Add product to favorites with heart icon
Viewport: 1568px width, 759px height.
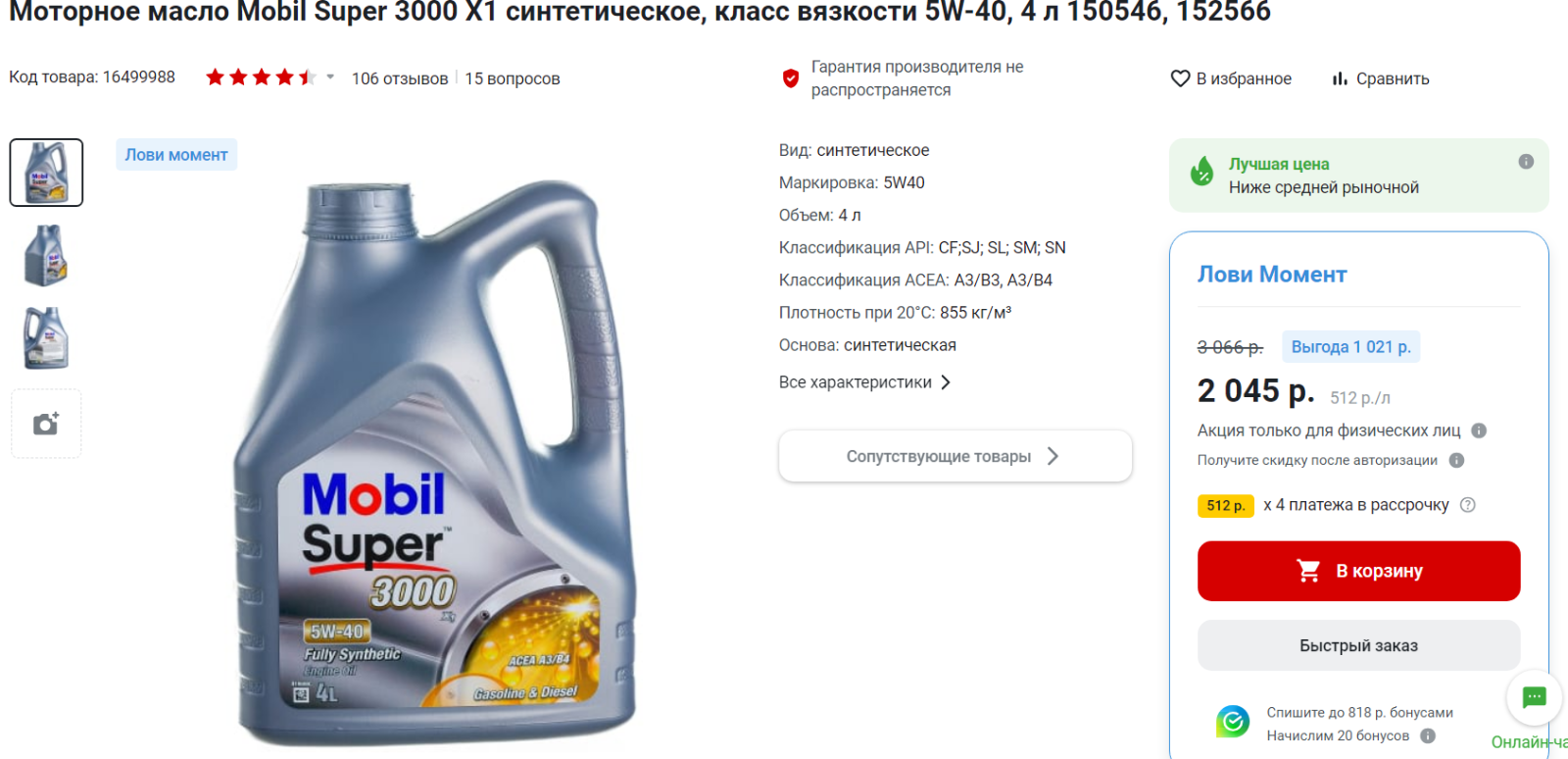click(x=1180, y=78)
